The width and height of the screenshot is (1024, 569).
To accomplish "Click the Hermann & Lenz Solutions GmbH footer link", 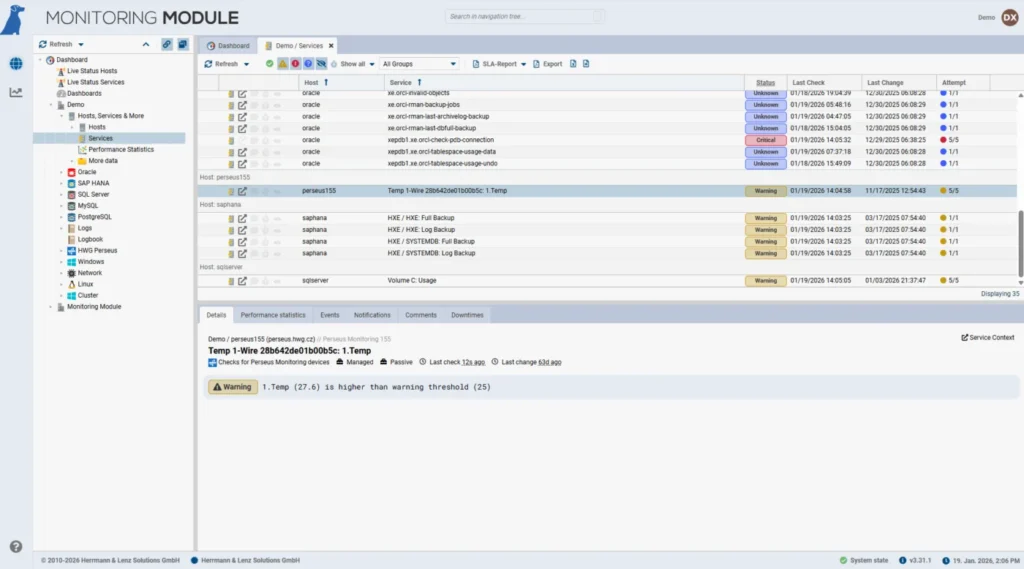I will [250, 561].
